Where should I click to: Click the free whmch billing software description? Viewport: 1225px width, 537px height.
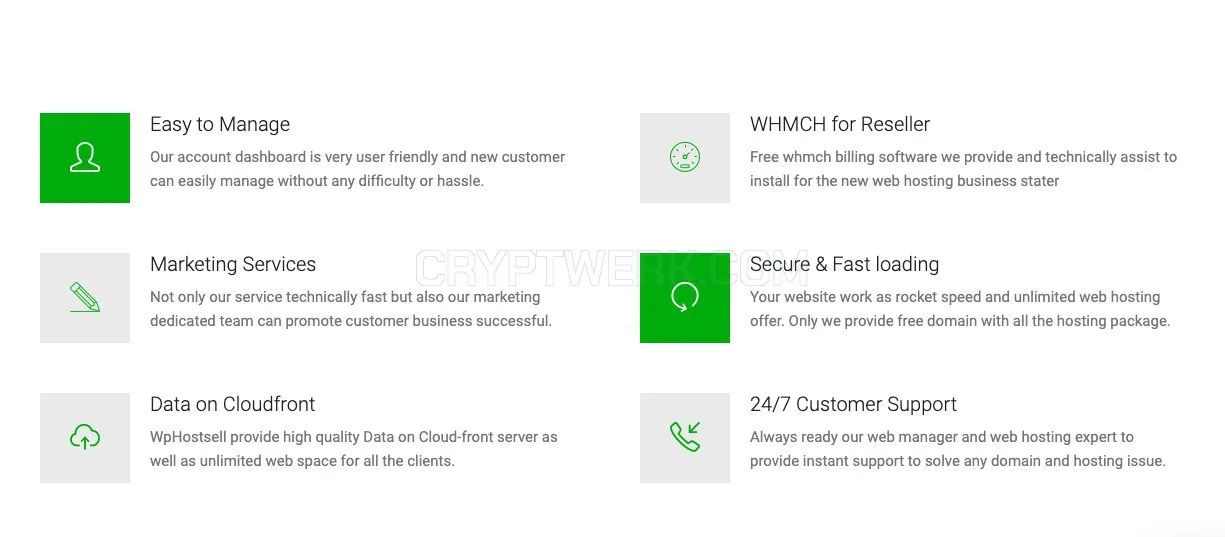click(x=963, y=169)
